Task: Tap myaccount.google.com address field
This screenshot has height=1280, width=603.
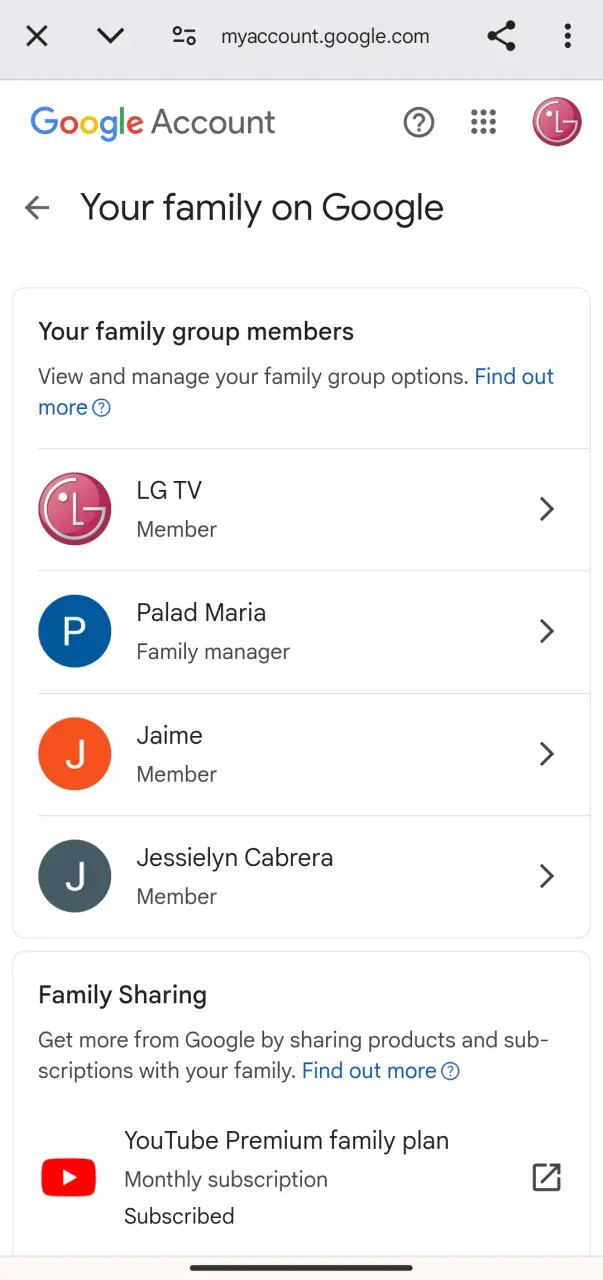Action: pos(325,37)
